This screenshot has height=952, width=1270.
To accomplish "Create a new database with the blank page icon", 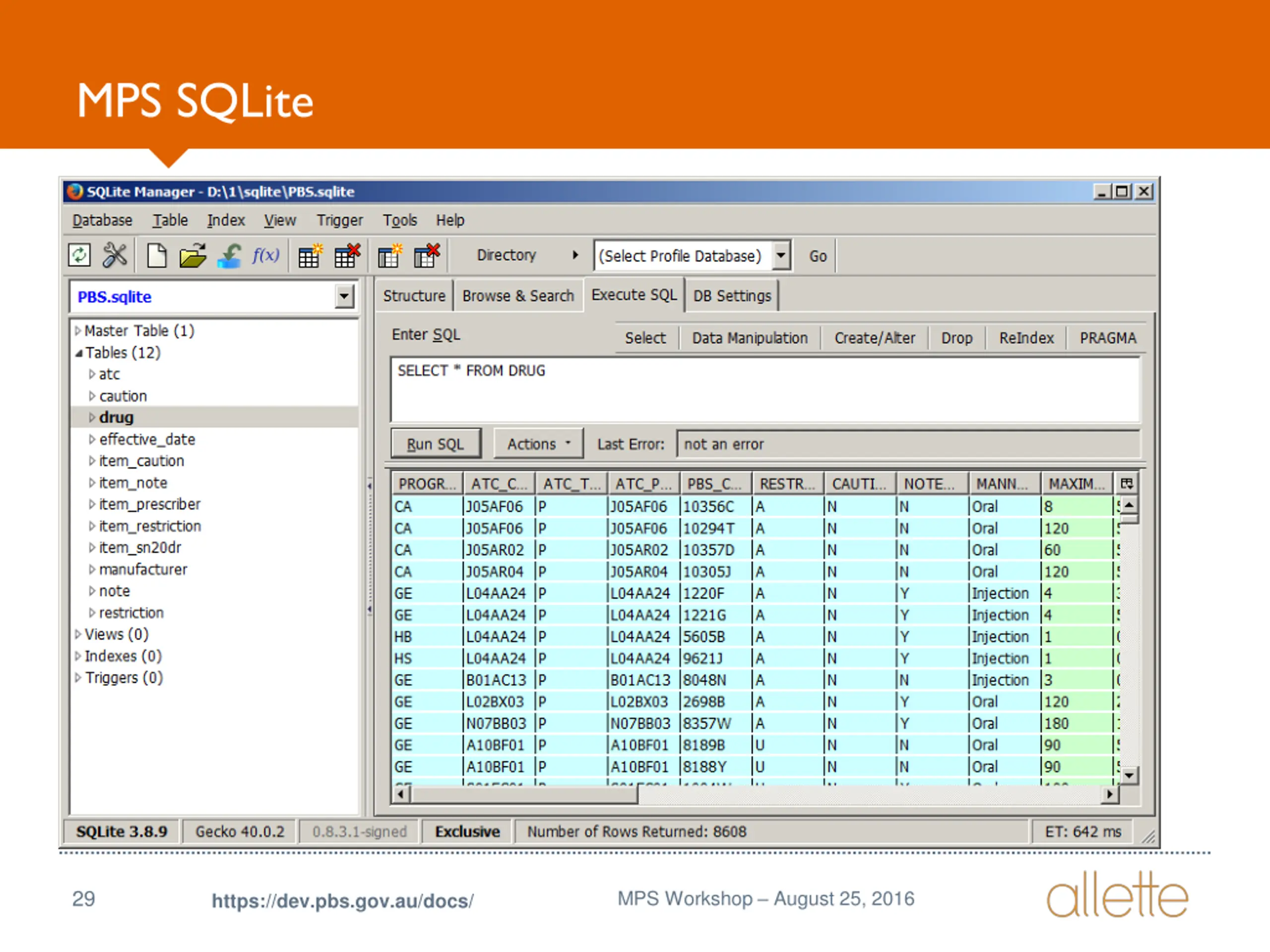I will point(156,255).
